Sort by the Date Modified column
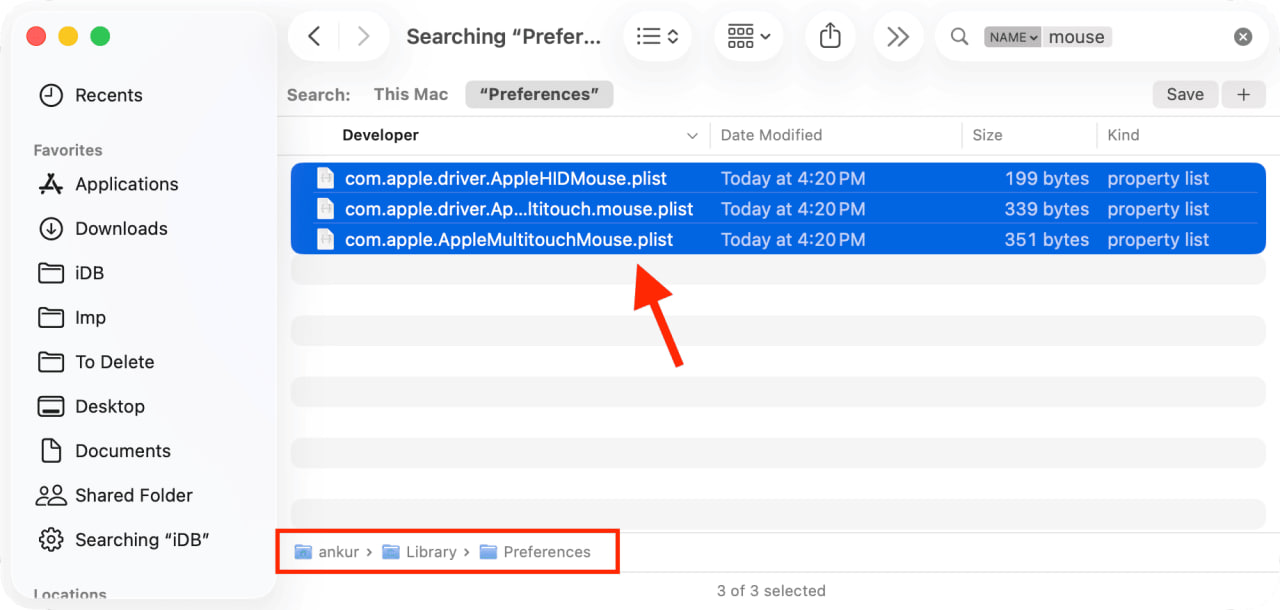 pyautogui.click(x=771, y=135)
